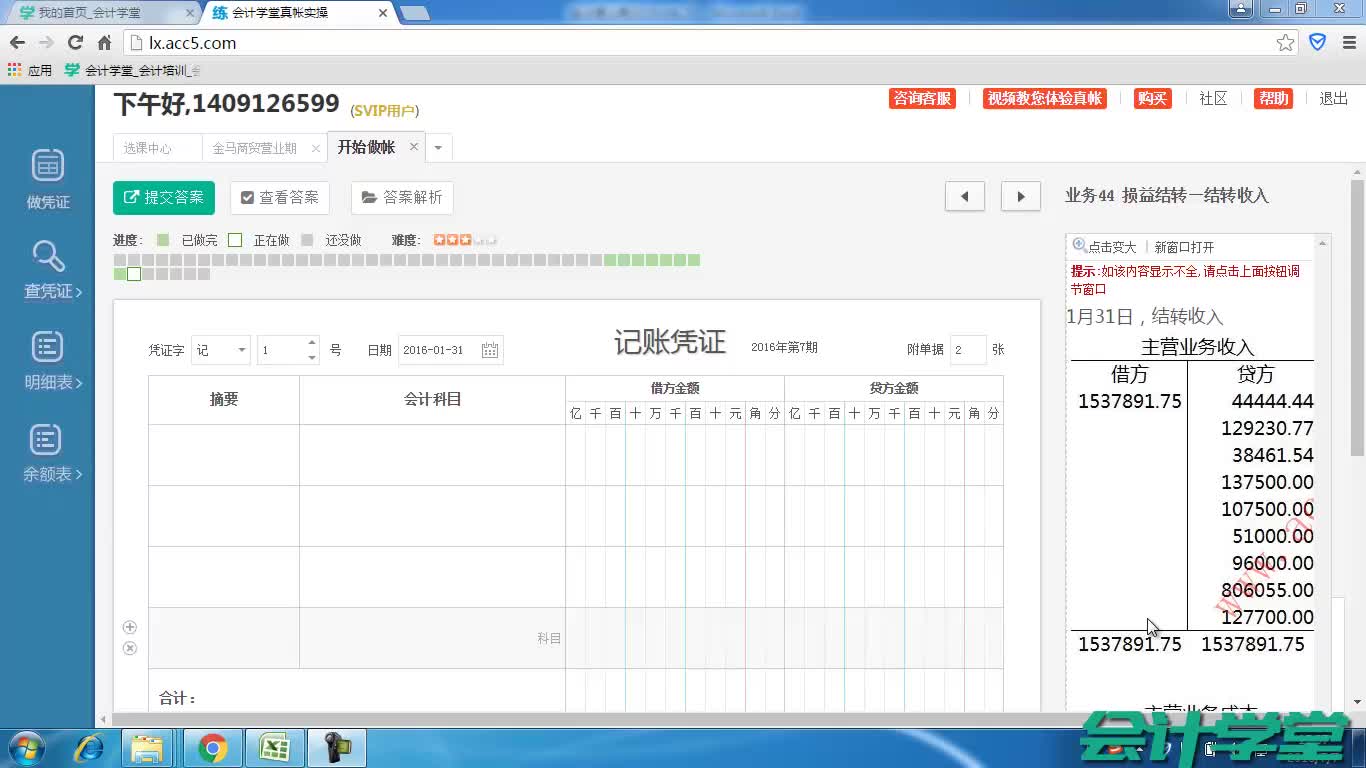
Task: Go to the next business task arrow
Action: [1020, 197]
